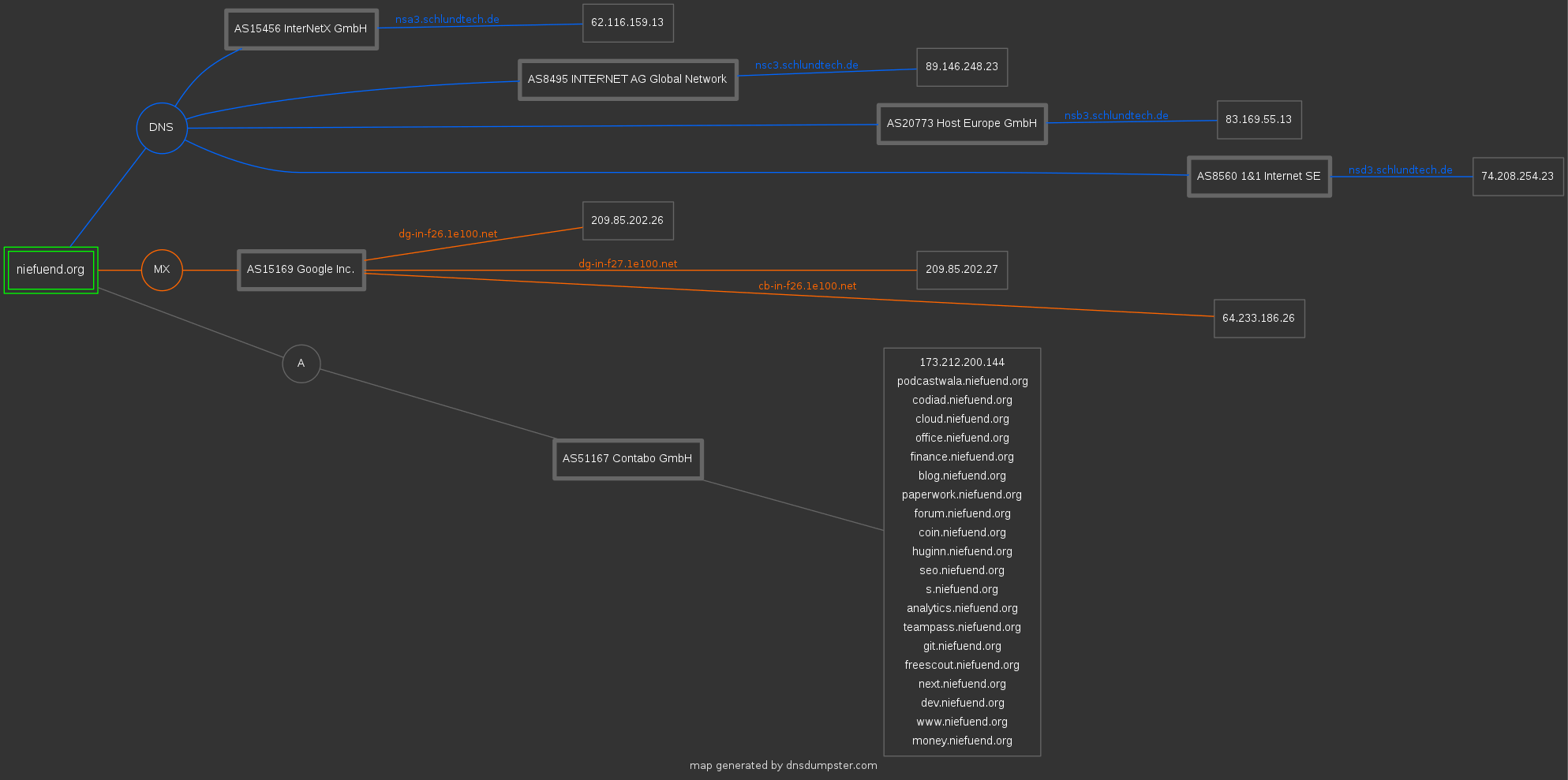Click the cb-in-f26.1e100.net label
The width and height of the screenshot is (1568, 780).
click(807, 286)
